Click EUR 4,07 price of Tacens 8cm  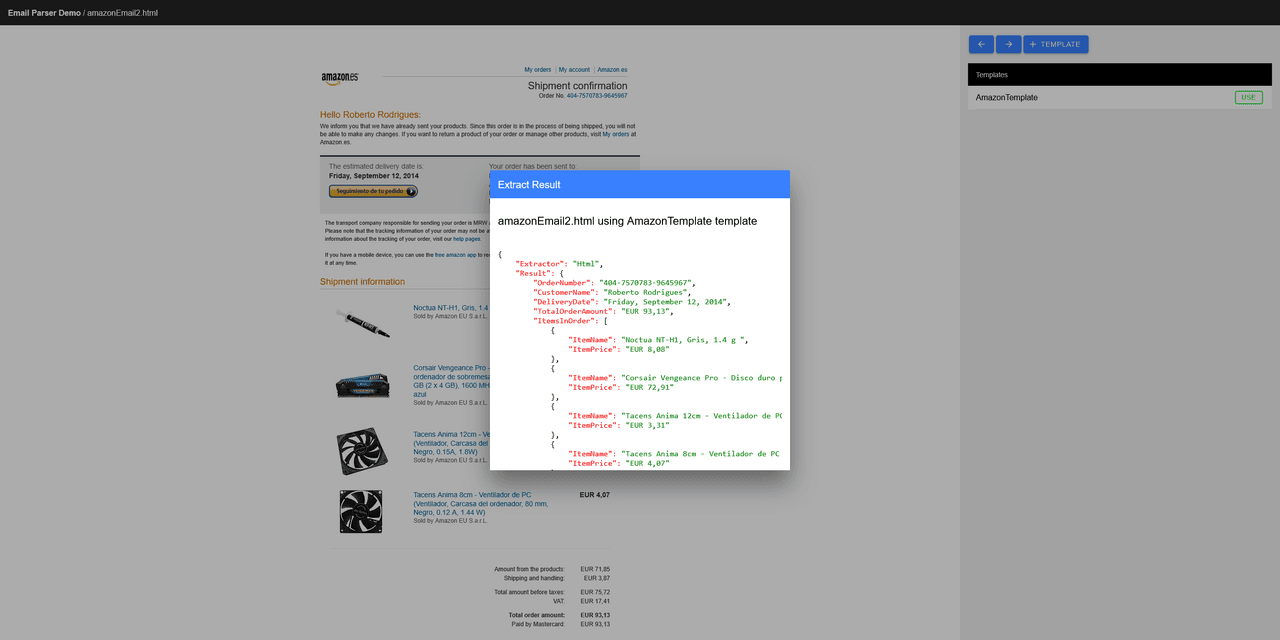(x=594, y=495)
